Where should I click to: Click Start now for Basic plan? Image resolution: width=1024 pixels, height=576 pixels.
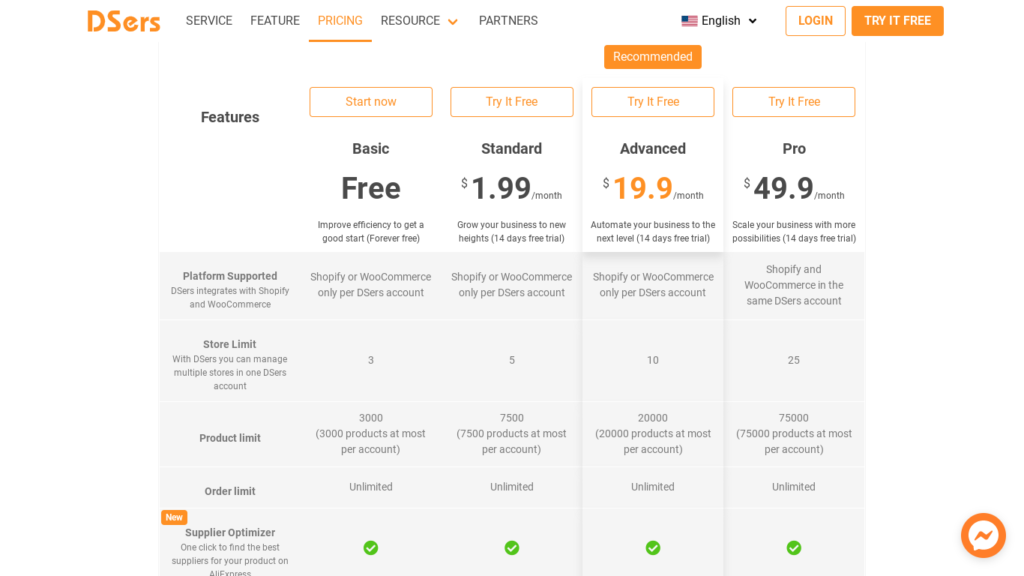tap(371, 102)
